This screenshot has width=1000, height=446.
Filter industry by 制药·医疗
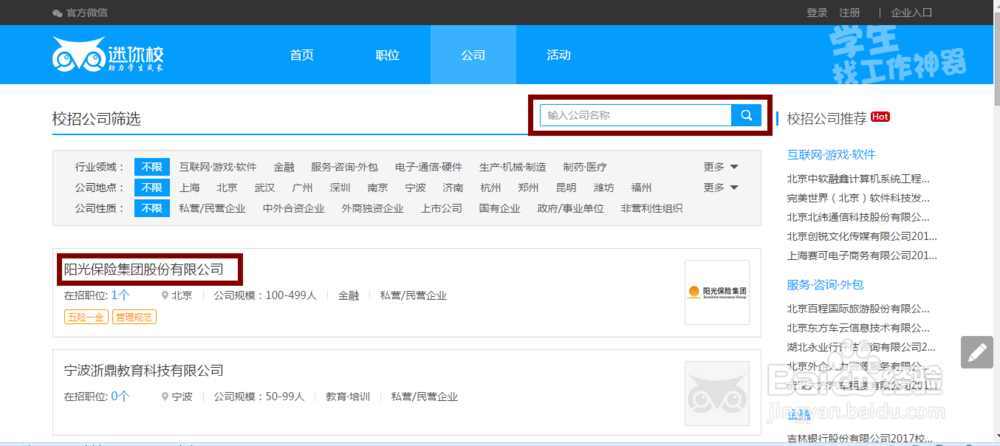(585, 167)
